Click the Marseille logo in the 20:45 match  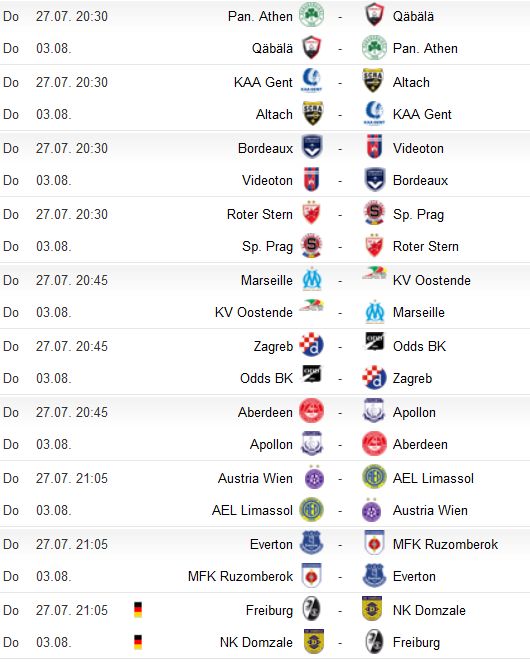click(312, 279)
